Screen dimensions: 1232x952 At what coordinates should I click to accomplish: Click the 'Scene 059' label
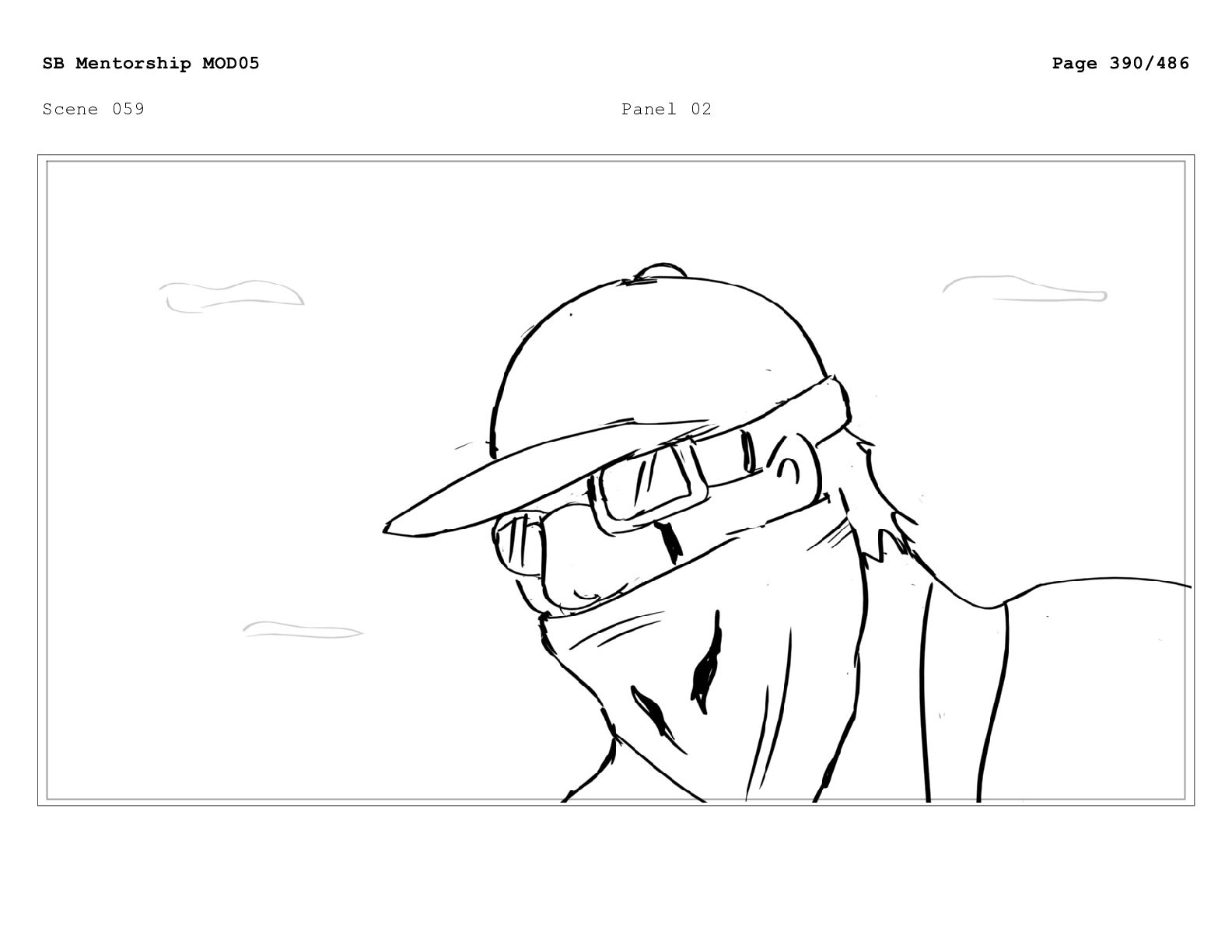click(x=93, y=109)
